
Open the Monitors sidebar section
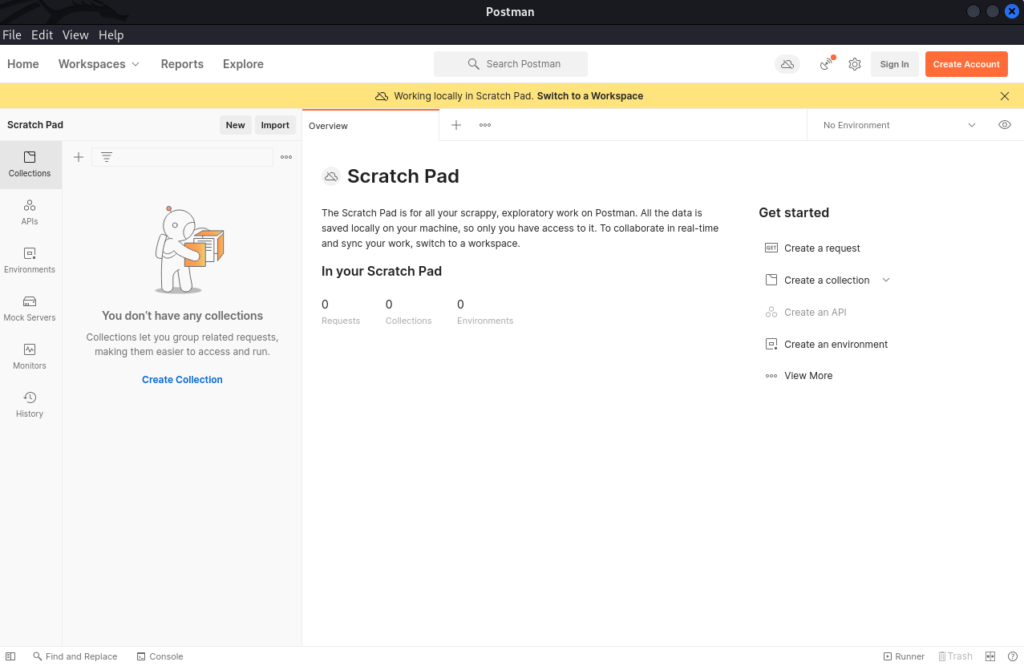click(30, 357)
